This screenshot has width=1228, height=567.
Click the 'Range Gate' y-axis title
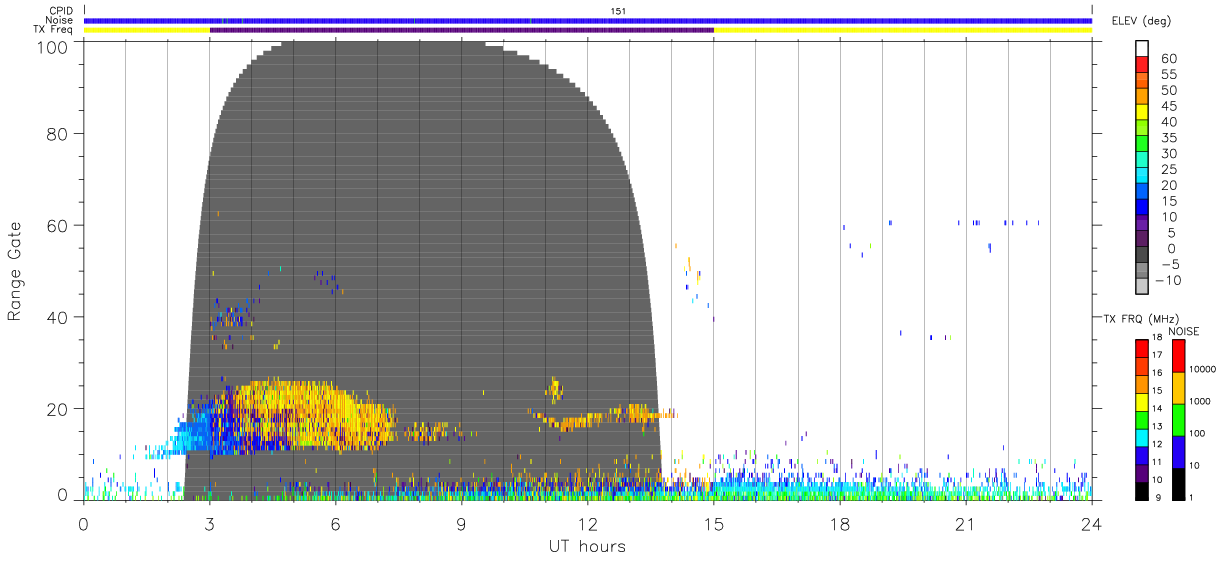15,270
